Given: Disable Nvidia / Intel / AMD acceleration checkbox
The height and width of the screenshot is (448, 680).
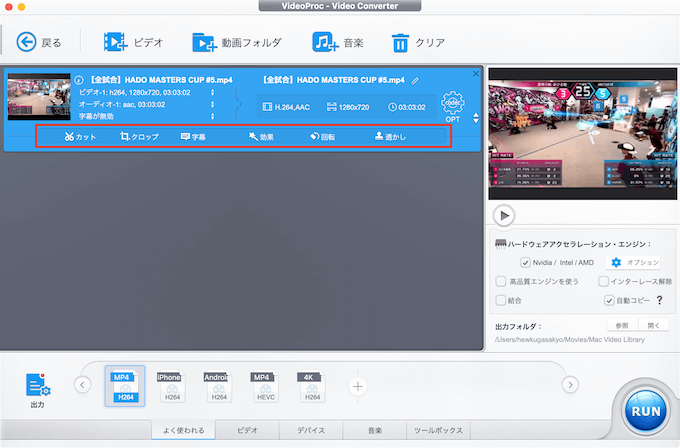Looking at the screenshot, I should [526, 262].
